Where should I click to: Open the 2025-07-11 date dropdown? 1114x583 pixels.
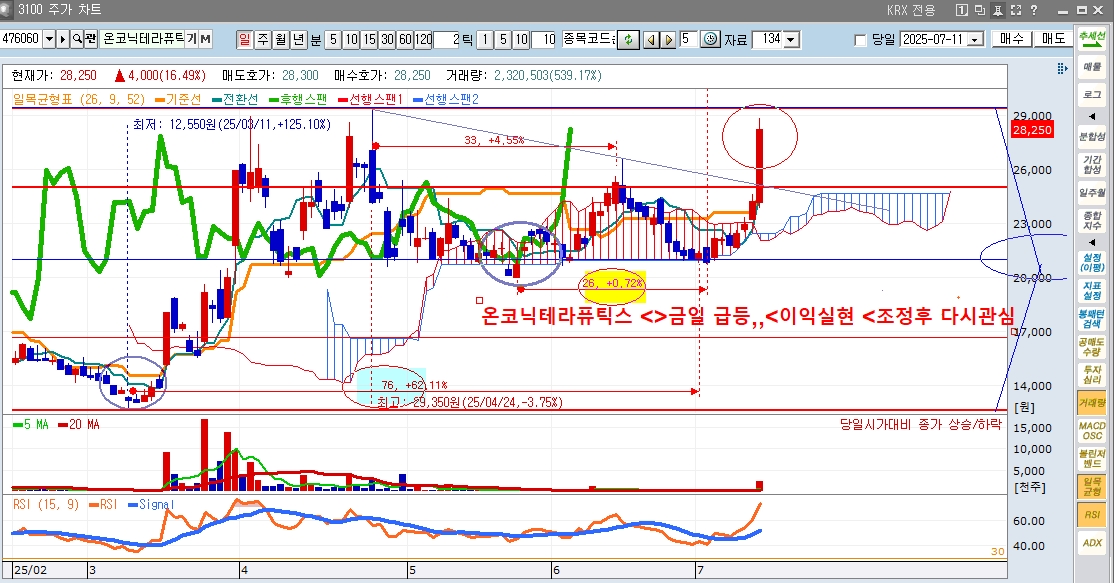tap(972, 40)
